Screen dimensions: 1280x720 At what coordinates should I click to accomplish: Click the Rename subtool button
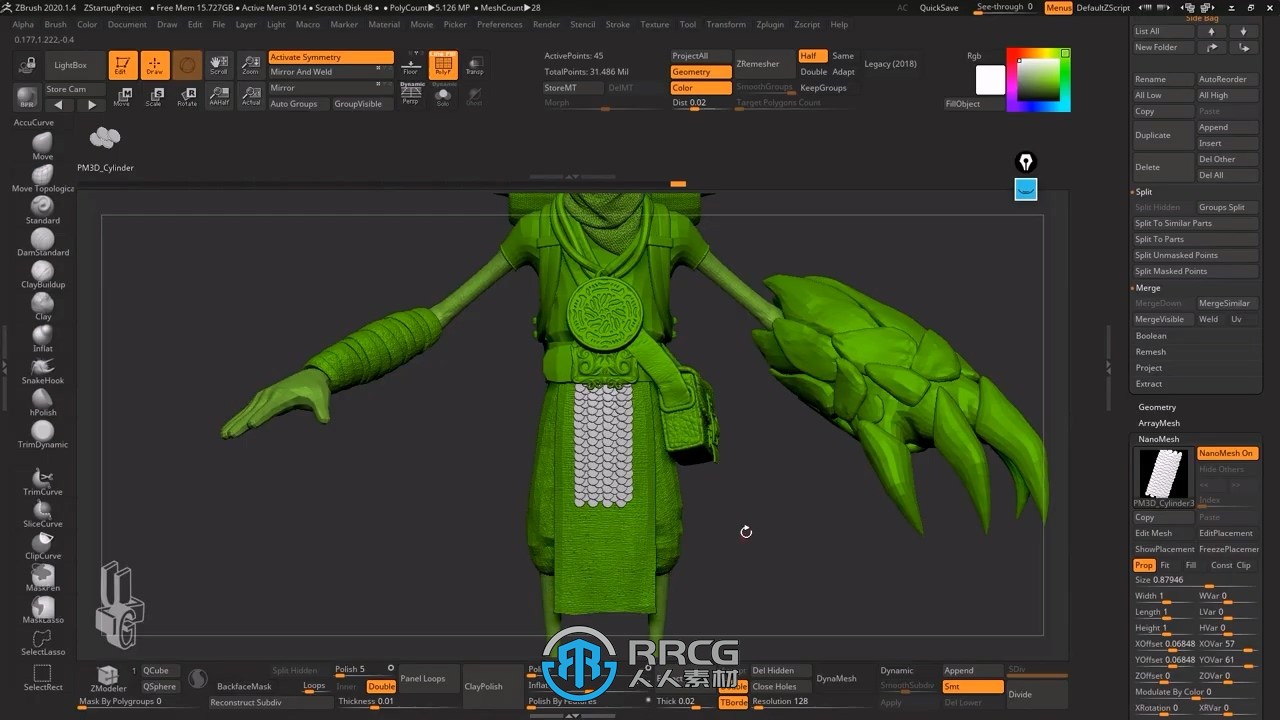(1163, 79)
